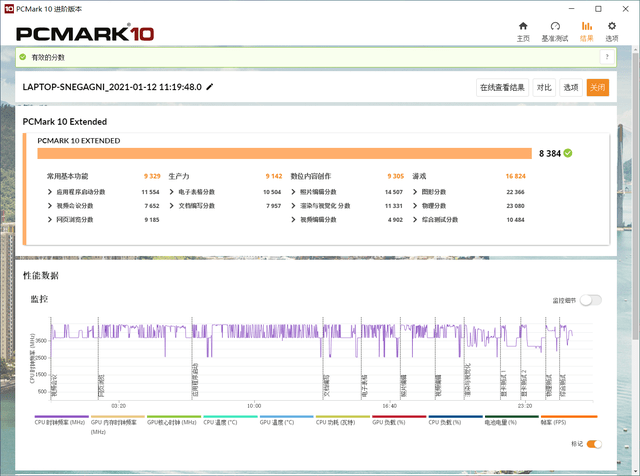Click the 帧率 (FPS) orange legend item
This screenshot has height=476, width=640.
[569, 422]
